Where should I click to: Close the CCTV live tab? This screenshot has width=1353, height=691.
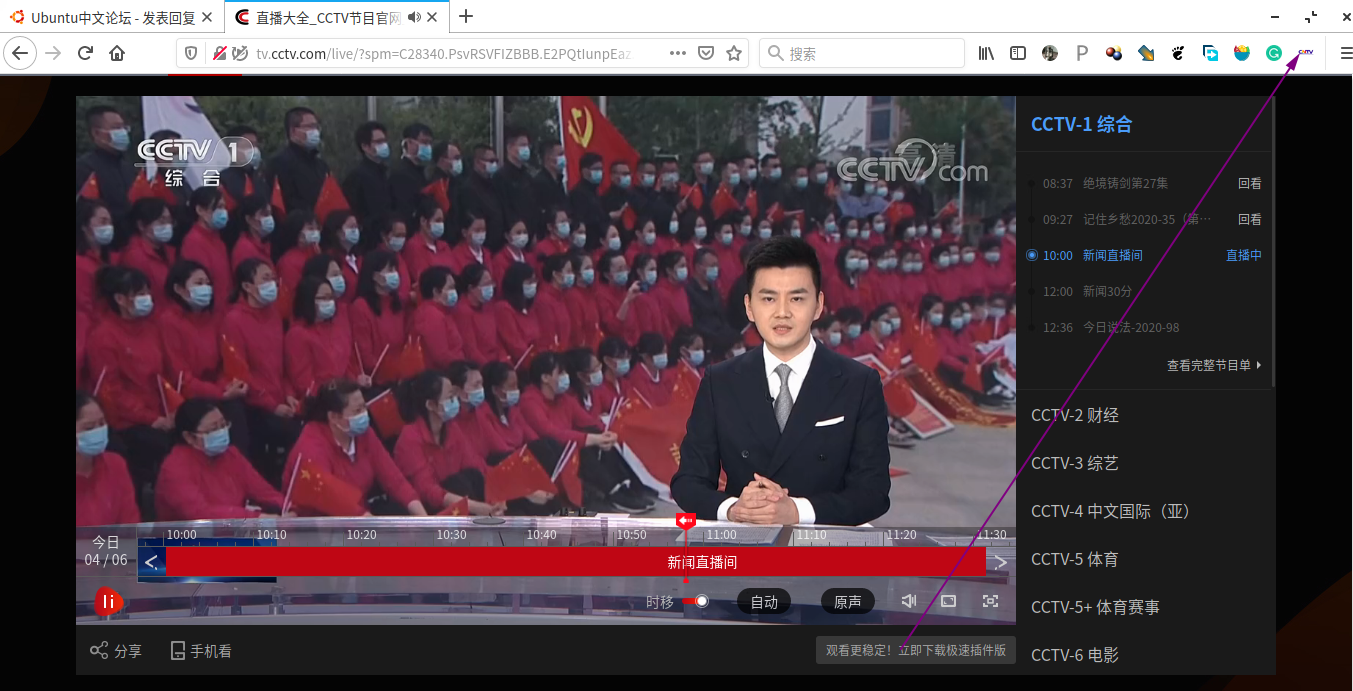tap(433, 17)
